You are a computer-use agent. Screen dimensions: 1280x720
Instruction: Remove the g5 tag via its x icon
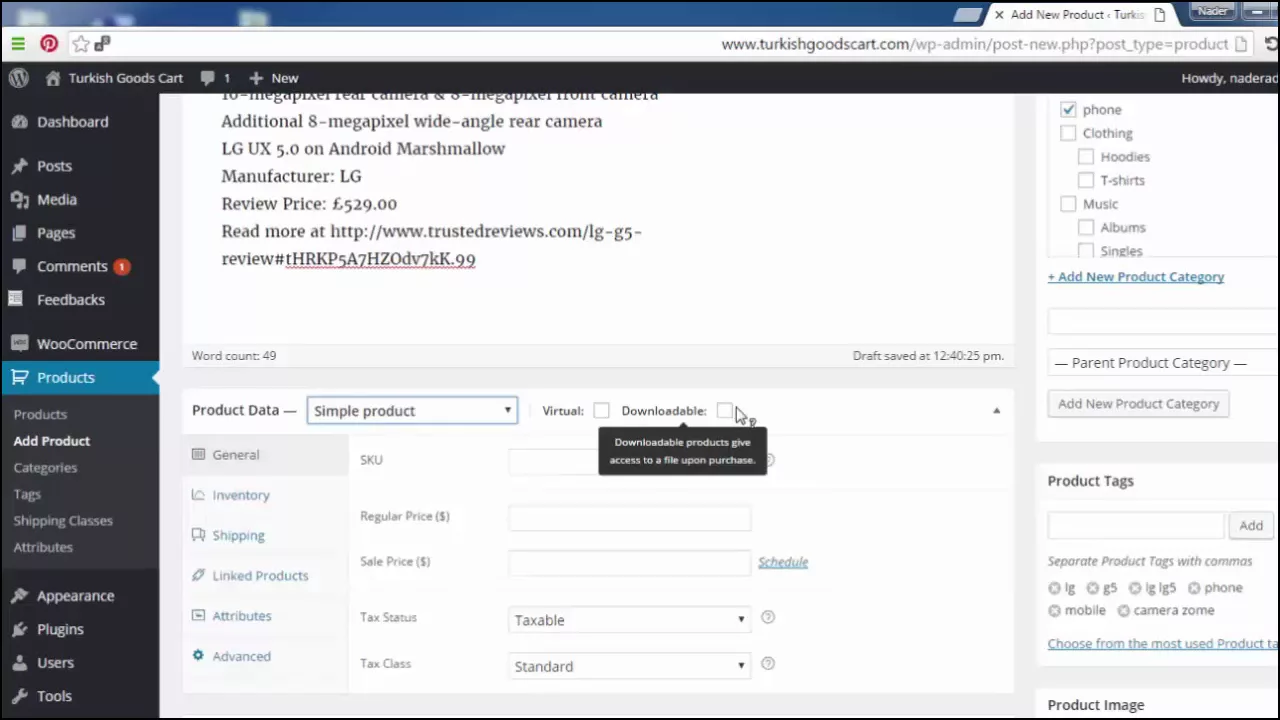(1093, 588)
